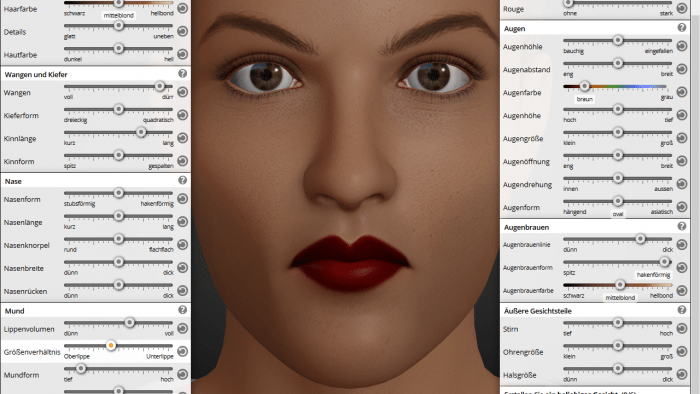Reset the Lippenvolumen slider

pyautogui.click(x=183, y=328)
